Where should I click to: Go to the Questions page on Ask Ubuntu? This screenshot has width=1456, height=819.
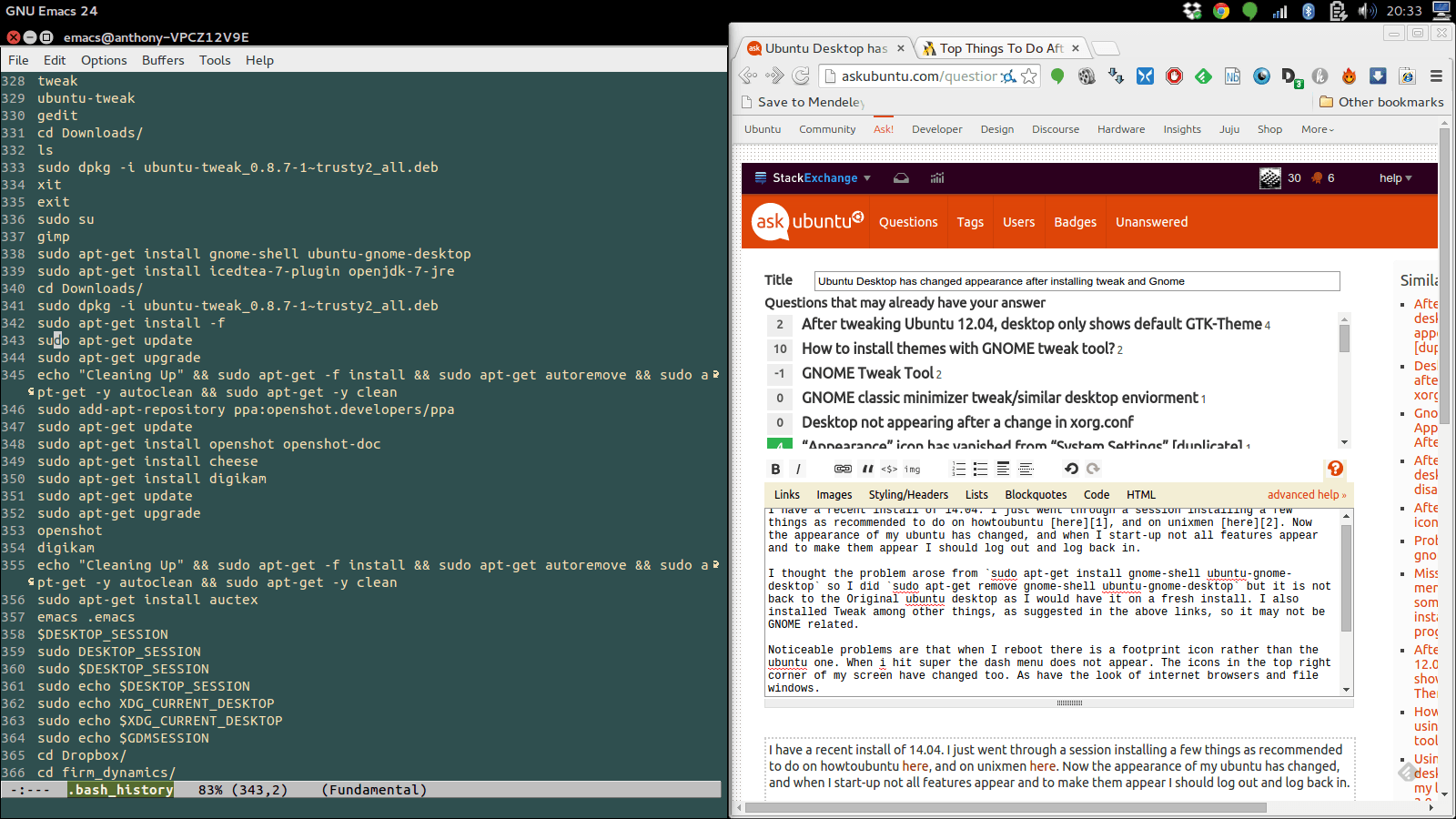point(908,222)
